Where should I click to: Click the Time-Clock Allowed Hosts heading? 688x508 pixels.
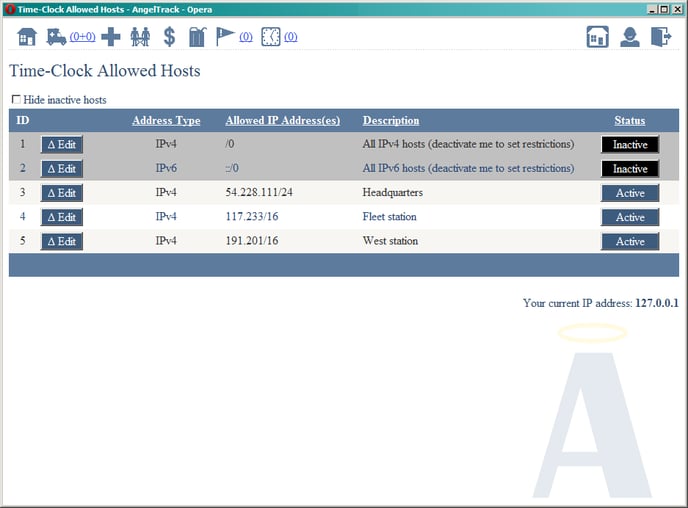(x=104, y=71)
